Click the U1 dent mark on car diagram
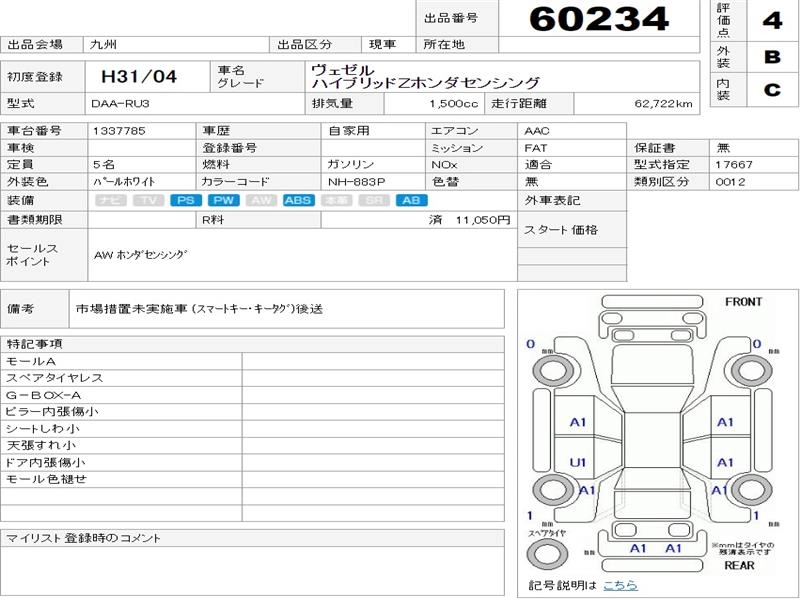Image resolution: width=800 pixels, height=600 pixels. click(x=578, y=463)
